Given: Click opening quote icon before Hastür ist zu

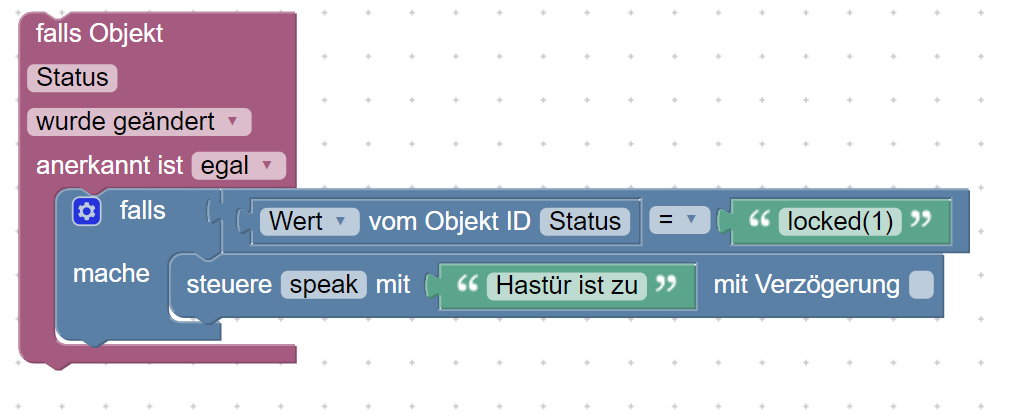Looking at the screenshot, I should (x=467, y=284).
